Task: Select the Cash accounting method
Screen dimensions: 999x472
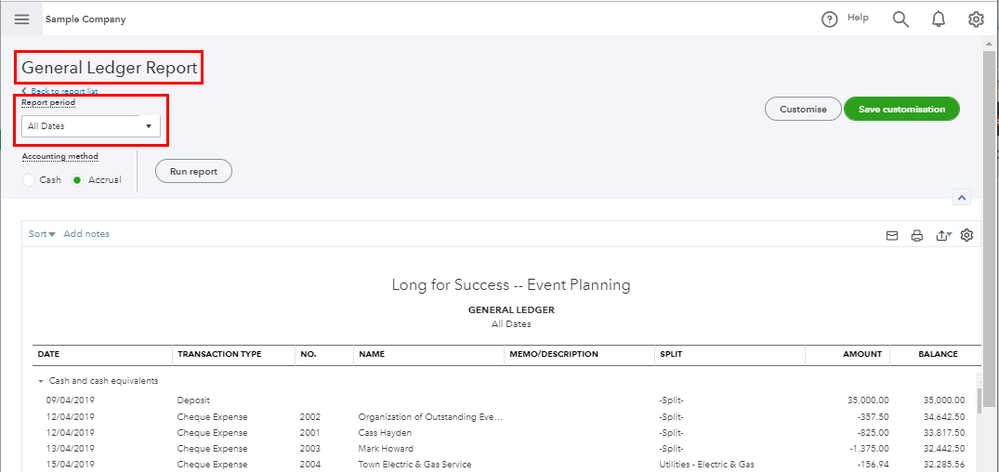Action: (x=30, y=180)
